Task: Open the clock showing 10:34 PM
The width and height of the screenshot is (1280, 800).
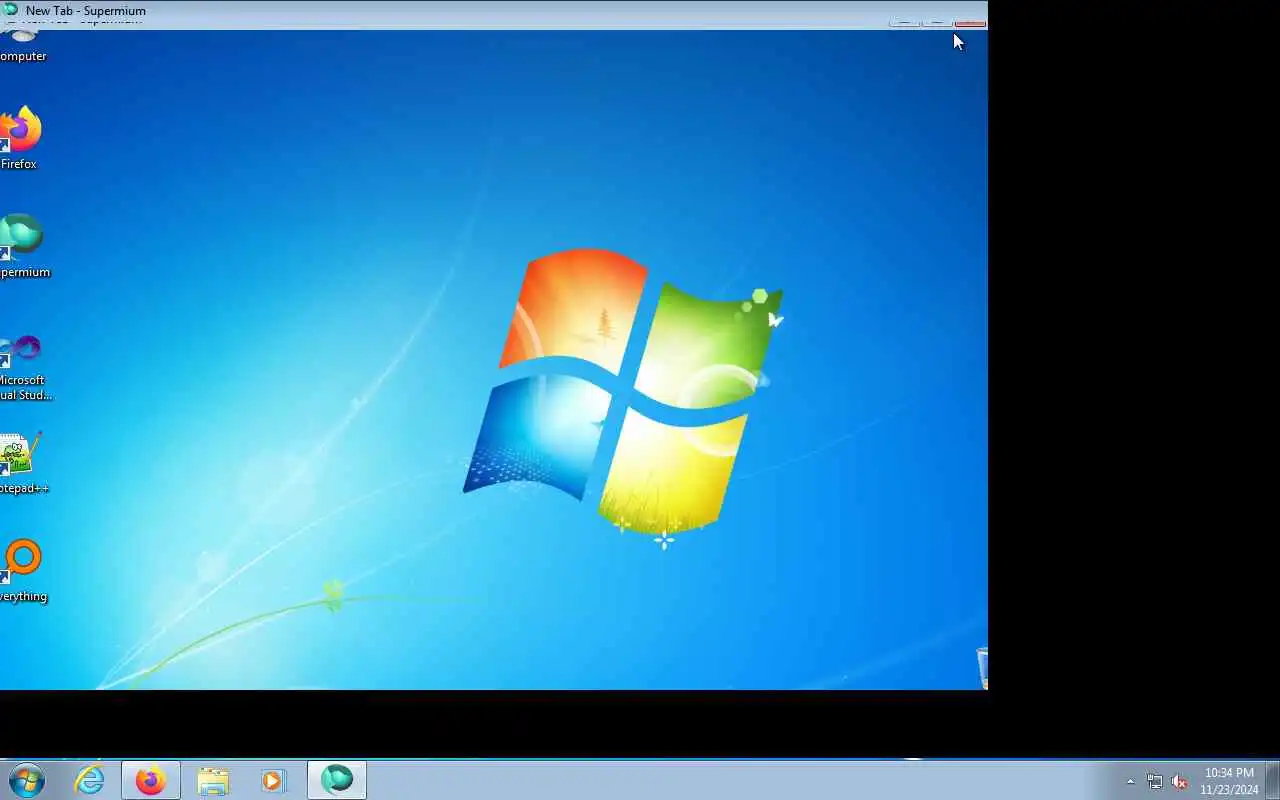Action: pos(1229,781)
